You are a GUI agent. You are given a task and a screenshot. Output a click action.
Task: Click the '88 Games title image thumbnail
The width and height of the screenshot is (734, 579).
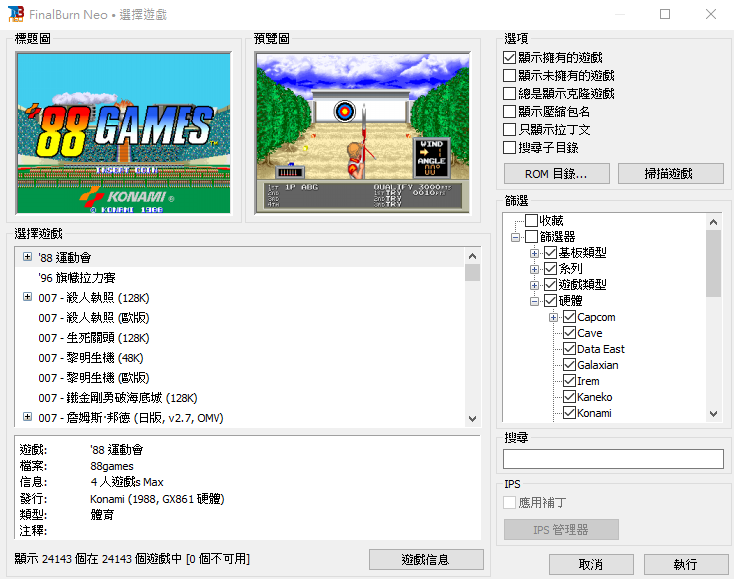[x=124, y=133]
